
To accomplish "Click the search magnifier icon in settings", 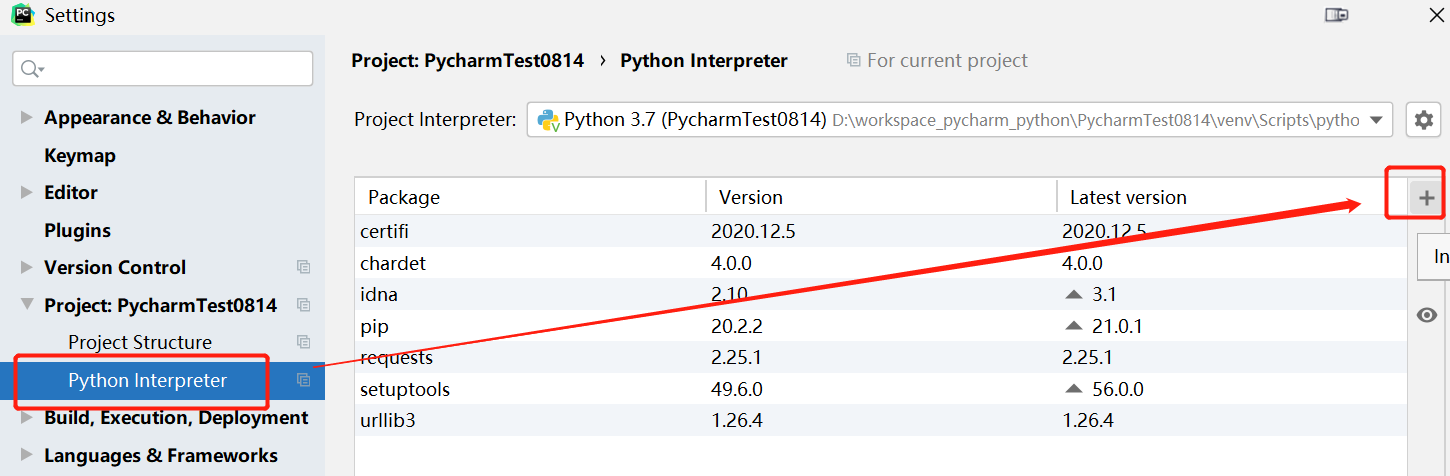I will pos(31,68).
